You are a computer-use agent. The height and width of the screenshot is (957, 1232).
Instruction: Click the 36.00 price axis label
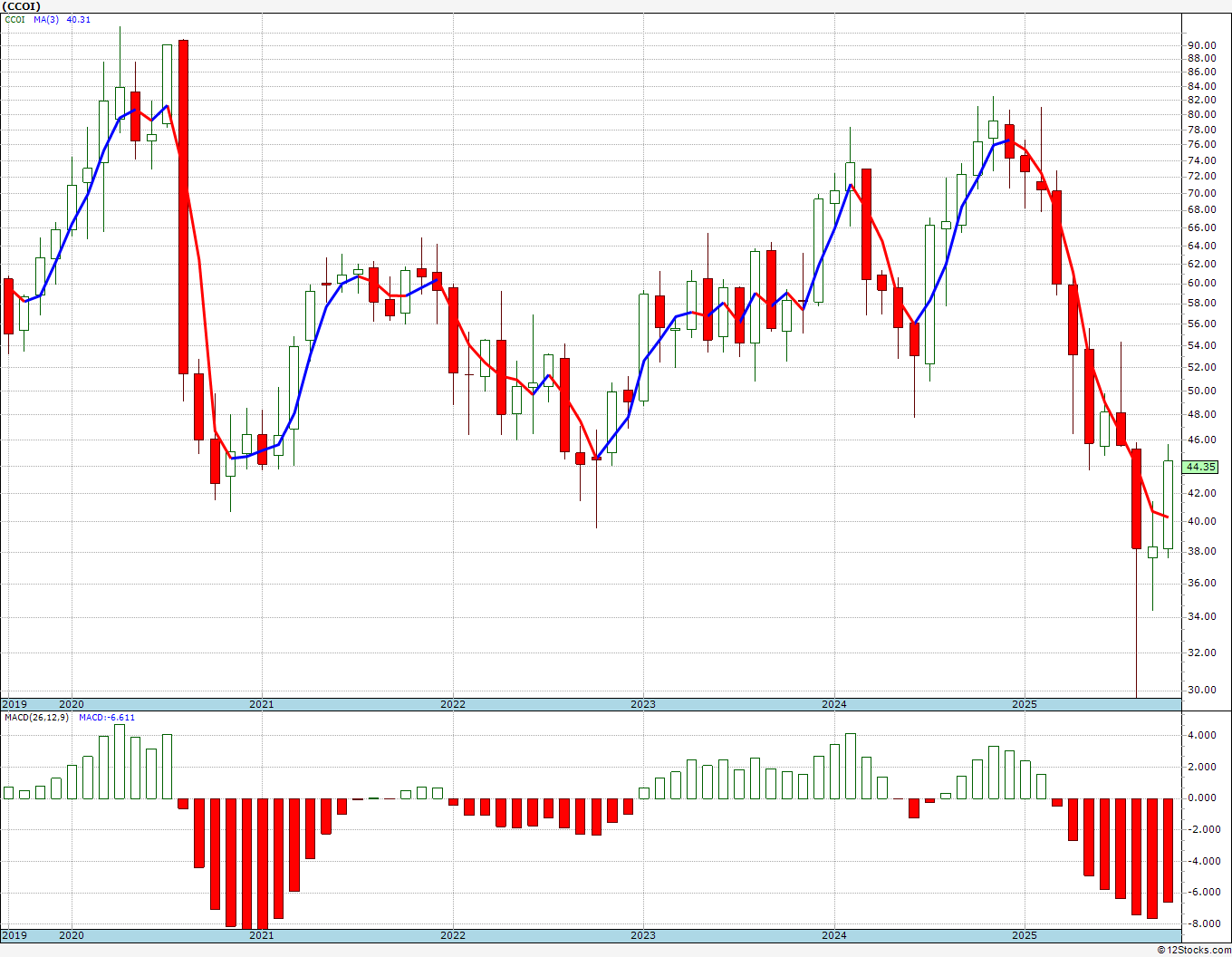point(1201,583)
